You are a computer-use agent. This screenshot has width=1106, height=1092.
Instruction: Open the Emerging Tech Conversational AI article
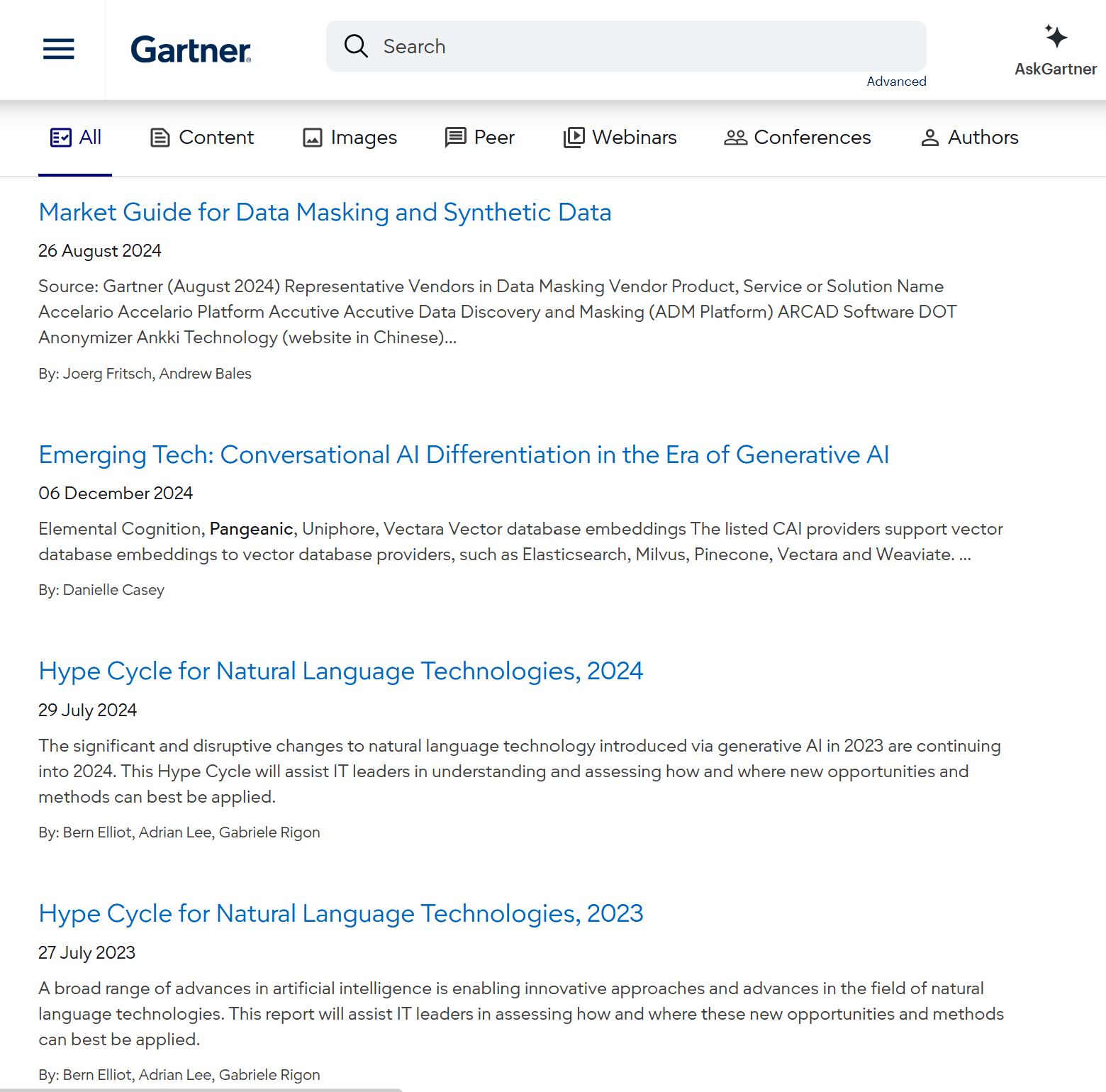point(464,455)
